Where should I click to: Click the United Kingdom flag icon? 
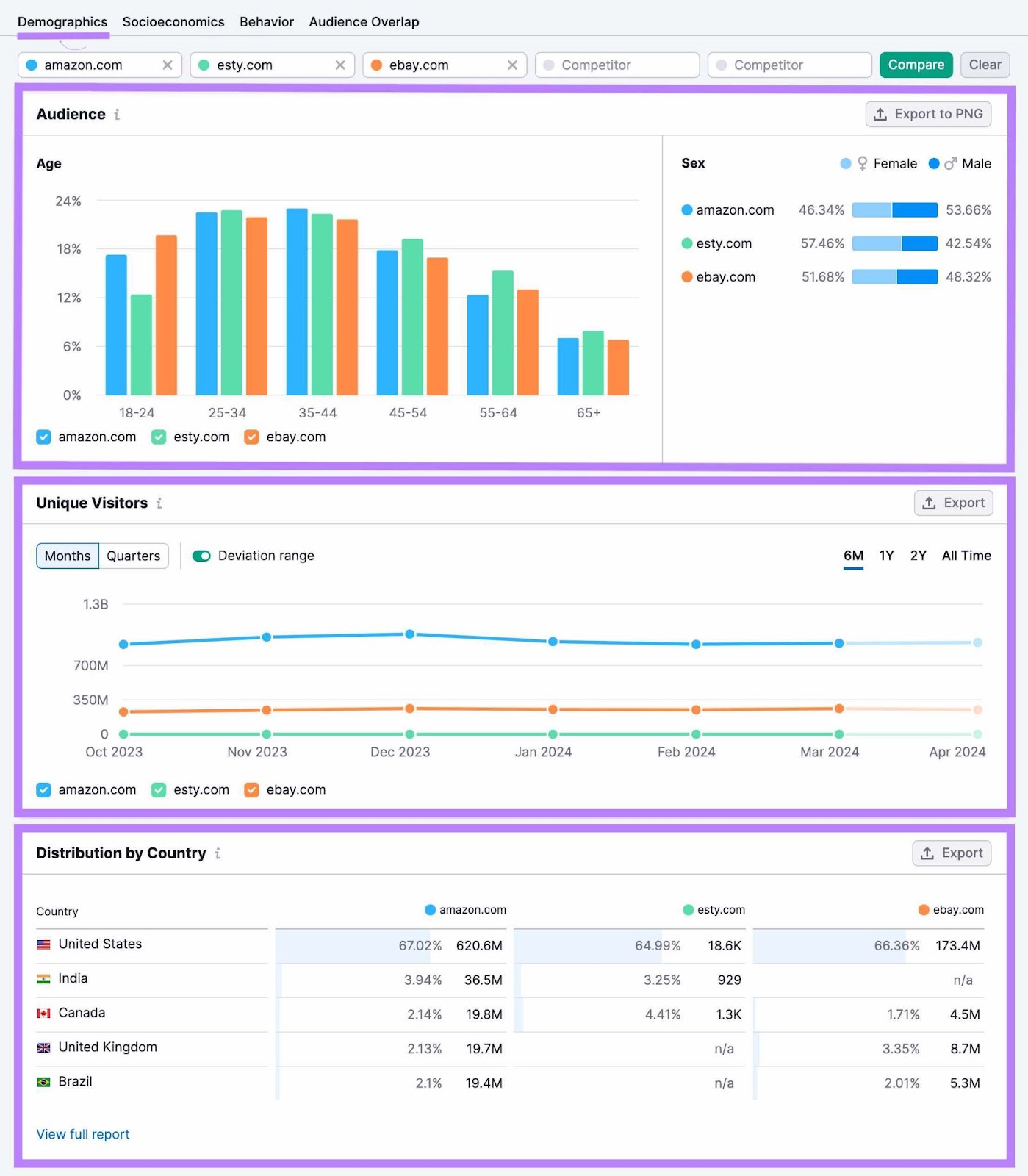point(44,1047)
